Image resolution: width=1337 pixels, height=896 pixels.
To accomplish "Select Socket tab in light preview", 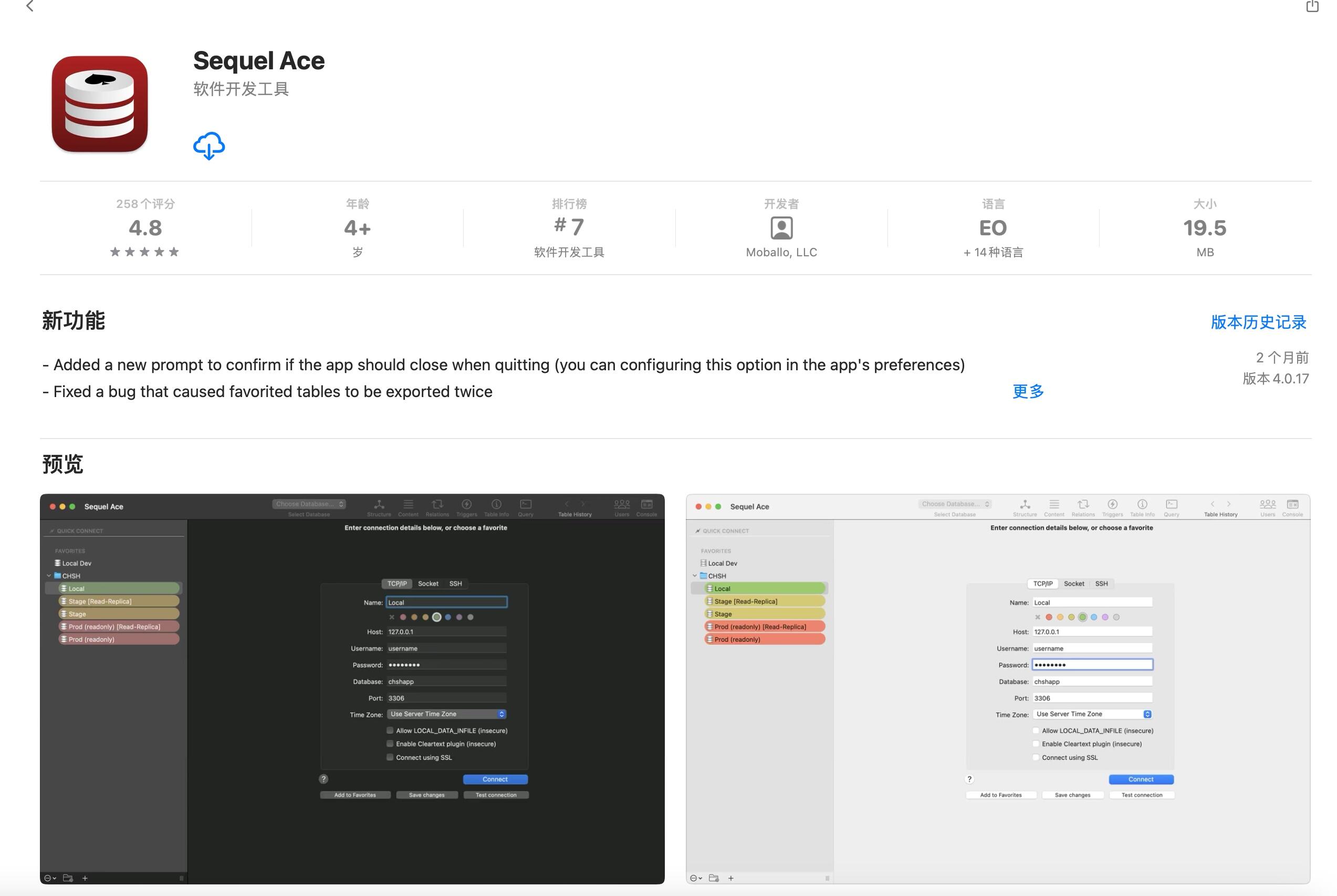I will [x=1073, y=584].
